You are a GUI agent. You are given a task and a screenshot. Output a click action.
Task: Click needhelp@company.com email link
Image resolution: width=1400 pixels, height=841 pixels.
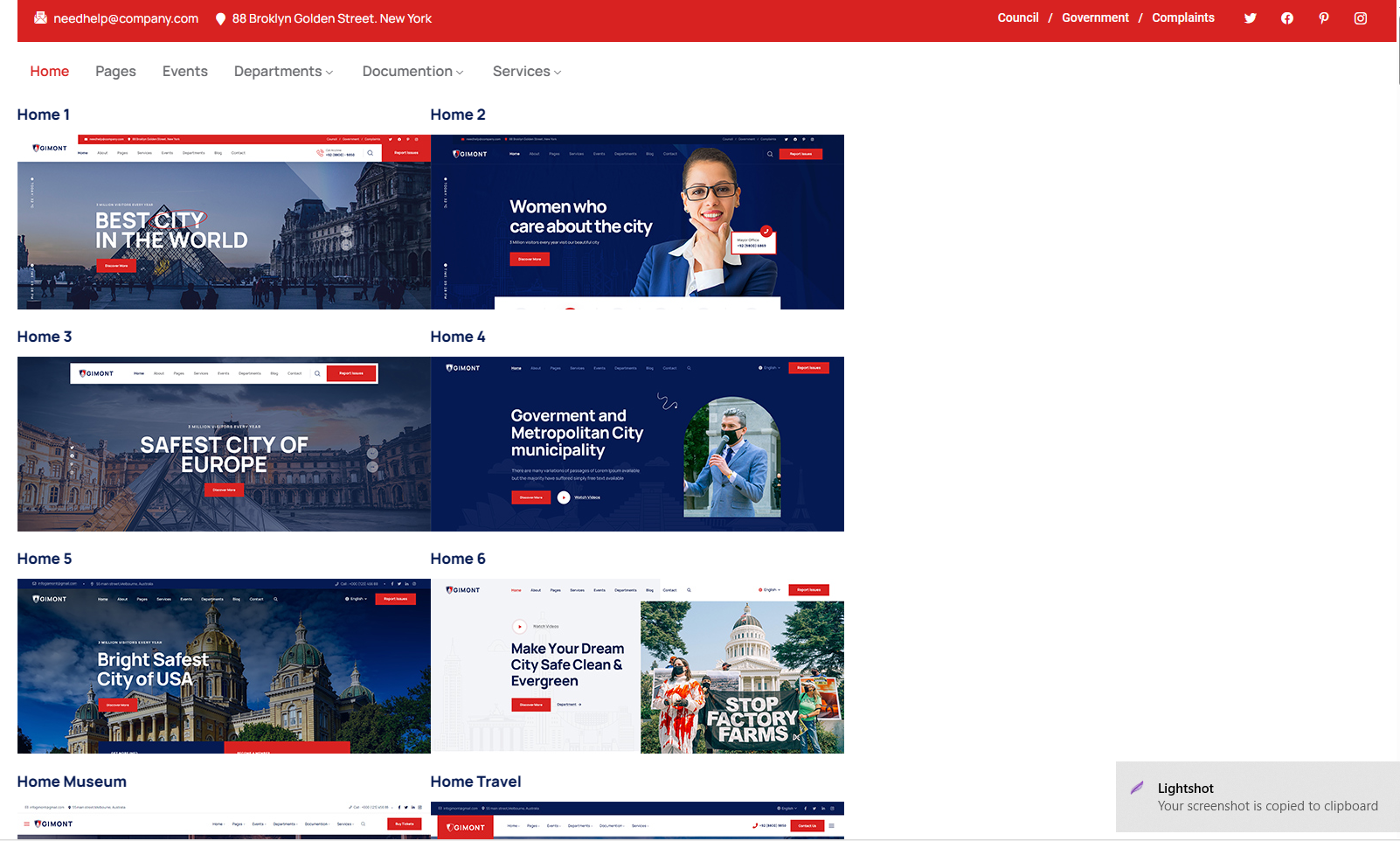point(126,18)
